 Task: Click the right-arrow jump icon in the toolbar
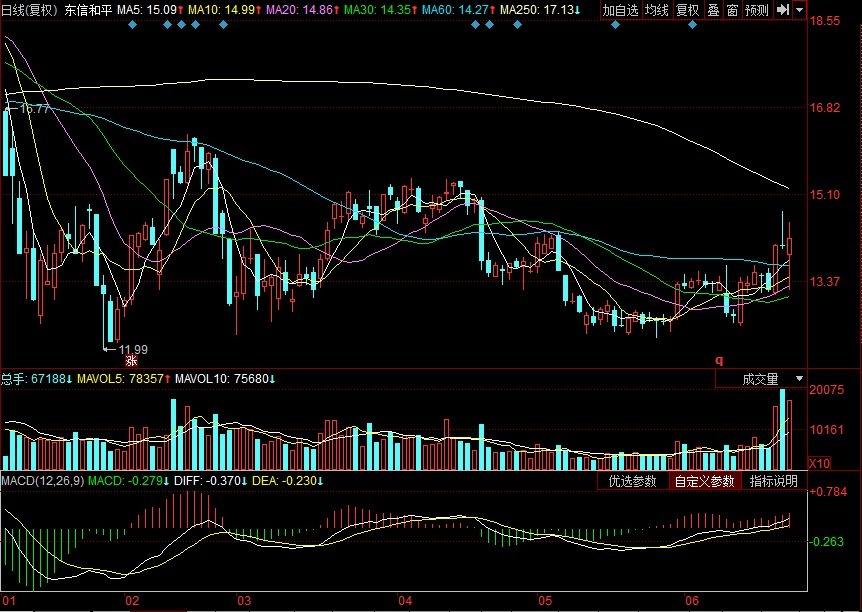pos(783,10)
